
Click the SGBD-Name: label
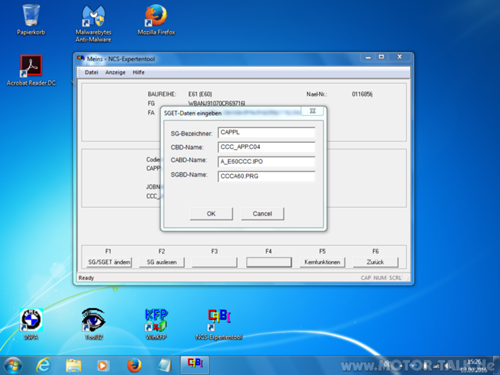[x=189, y=175]
